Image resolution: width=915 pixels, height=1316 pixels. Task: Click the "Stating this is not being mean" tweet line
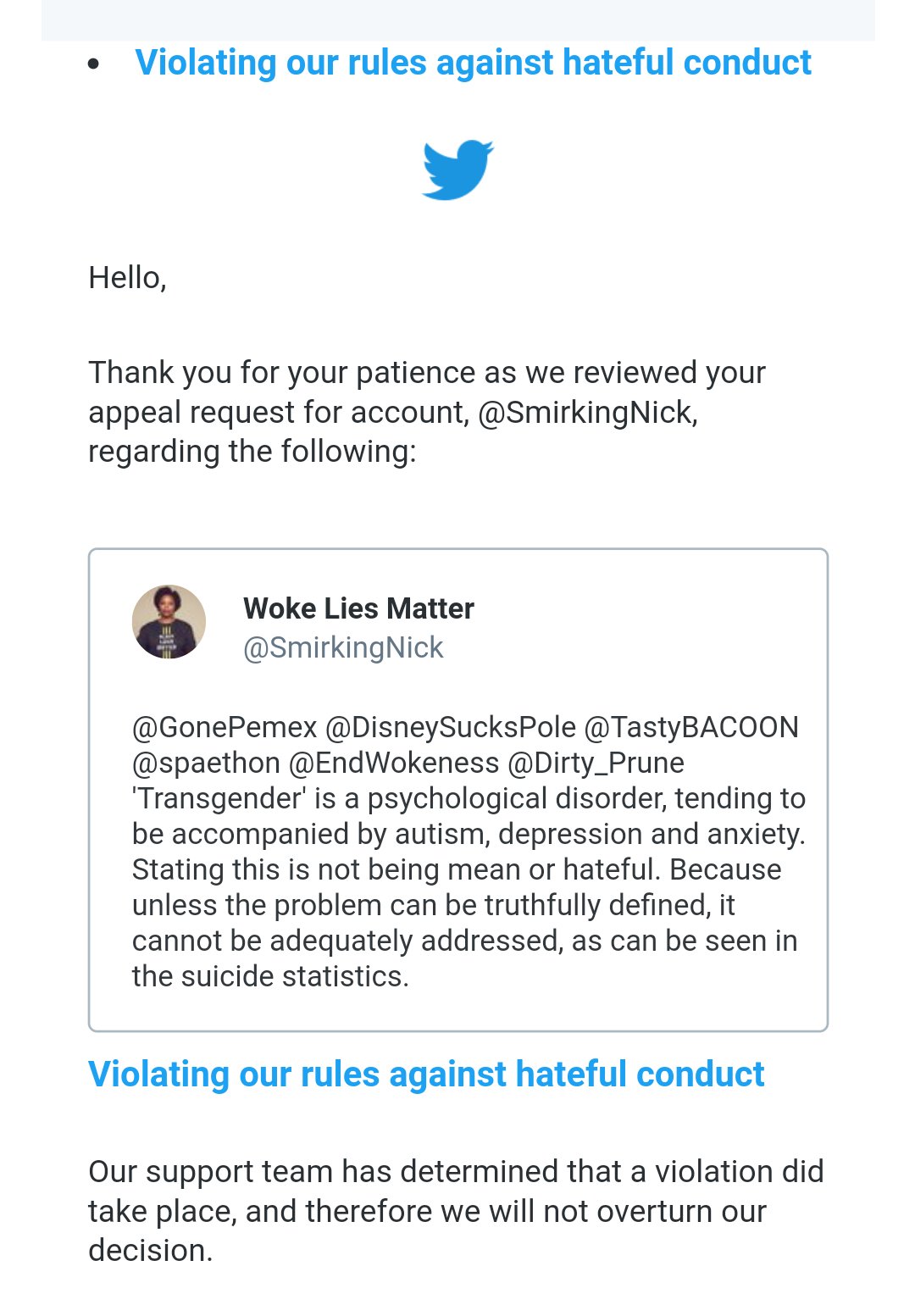[457, 869]
